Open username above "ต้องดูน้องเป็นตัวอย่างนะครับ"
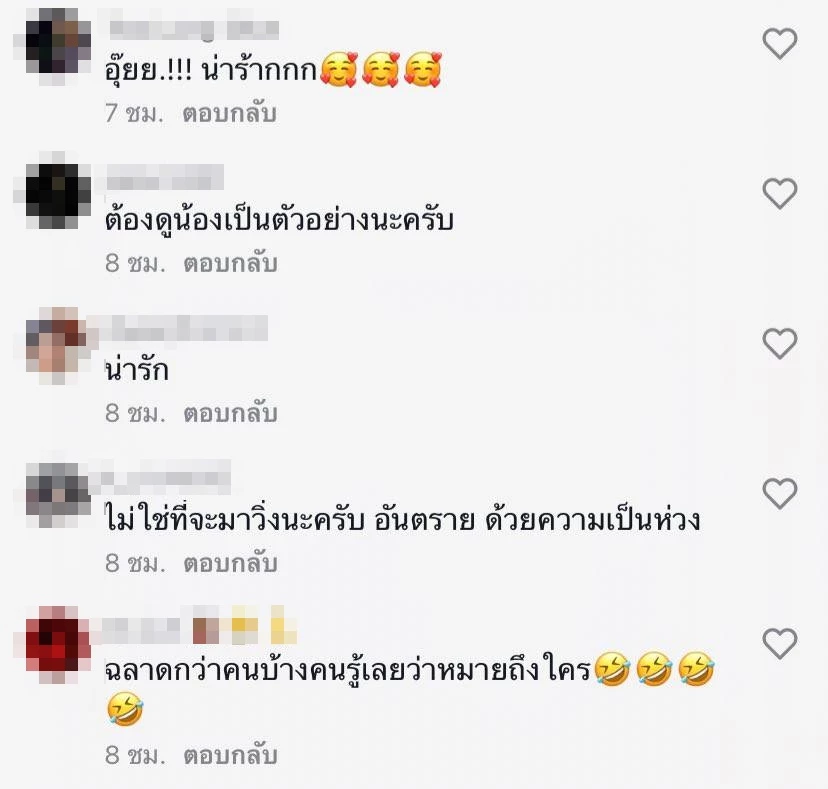Screen dimensions: 828x789 point(165,177)
